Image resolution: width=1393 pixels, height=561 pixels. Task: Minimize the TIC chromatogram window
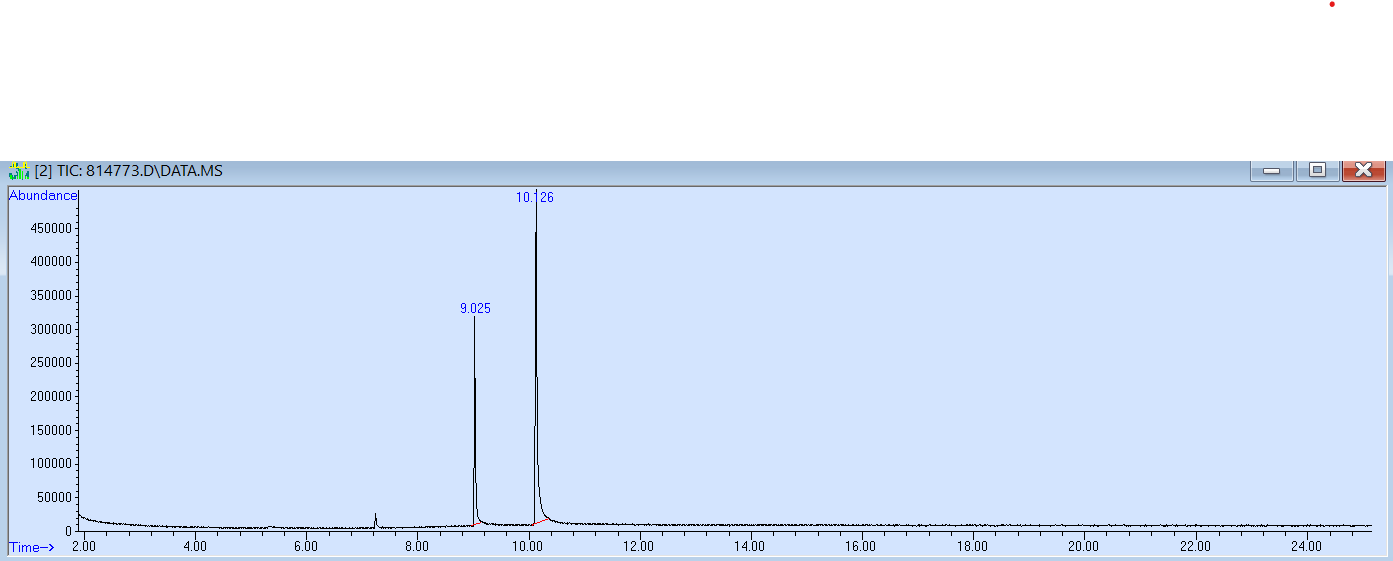[1271, 171]
